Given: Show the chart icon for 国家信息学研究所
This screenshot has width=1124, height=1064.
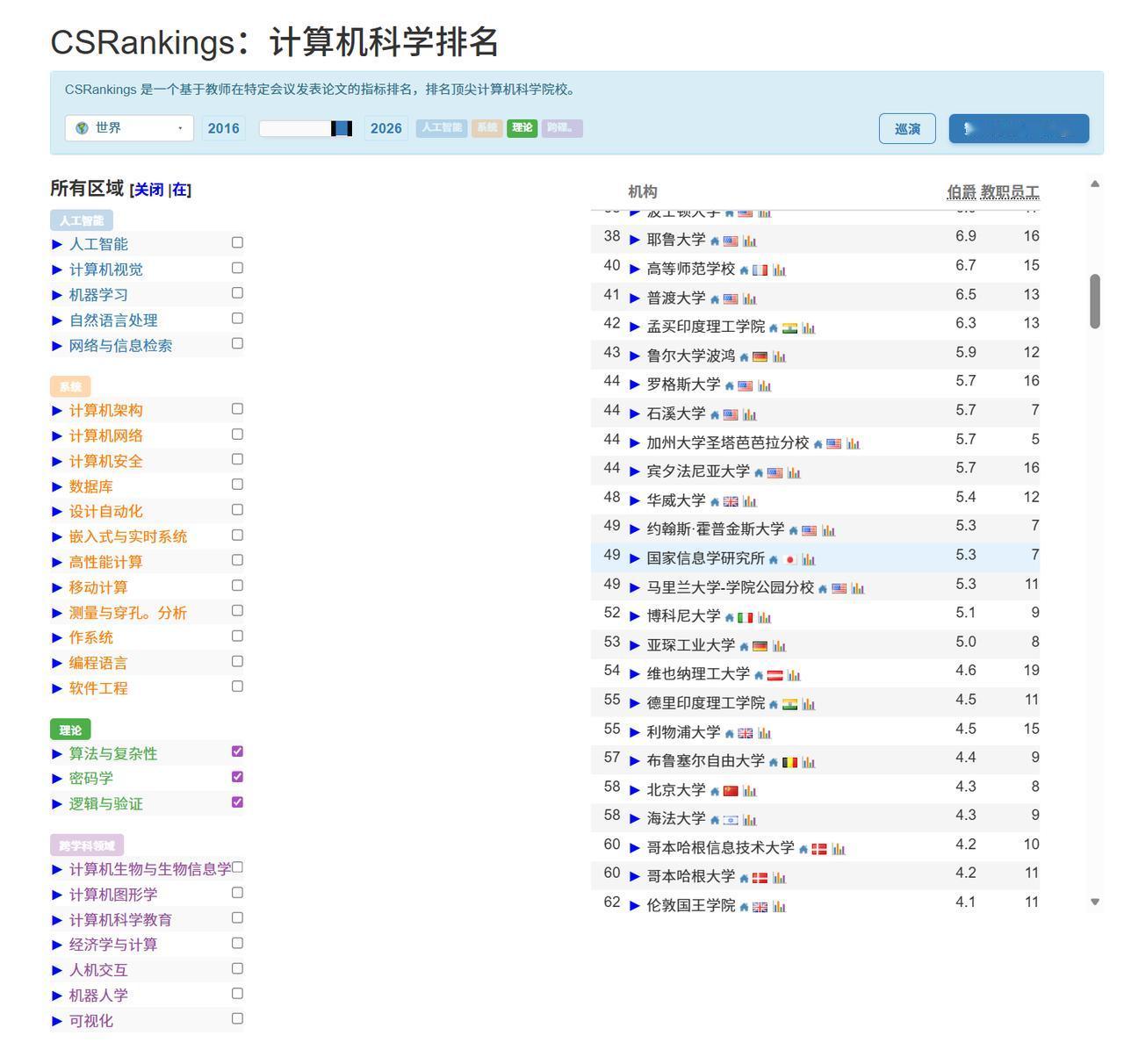Looking at the screenshot, I should (x=808, y=559).
